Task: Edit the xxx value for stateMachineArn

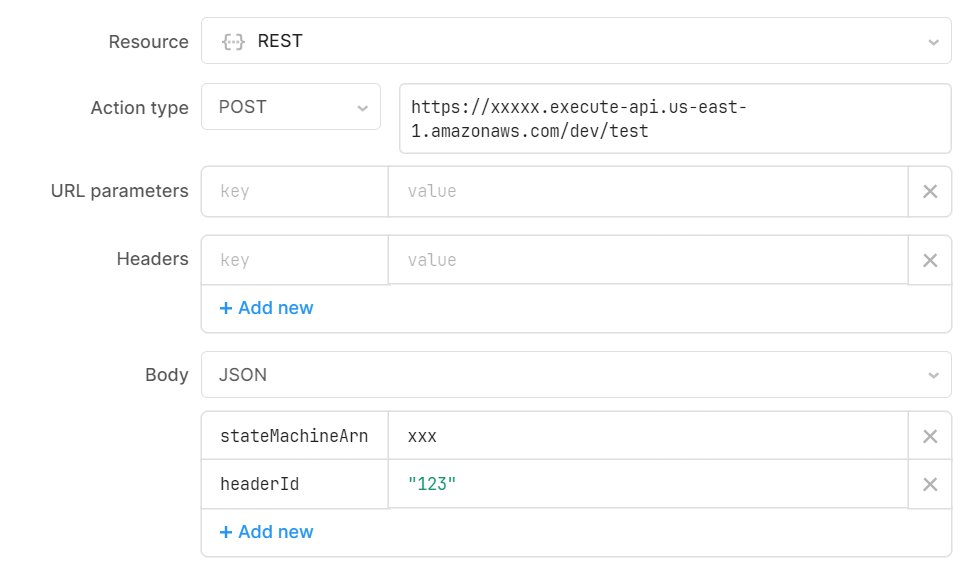Action: [648, 436]
